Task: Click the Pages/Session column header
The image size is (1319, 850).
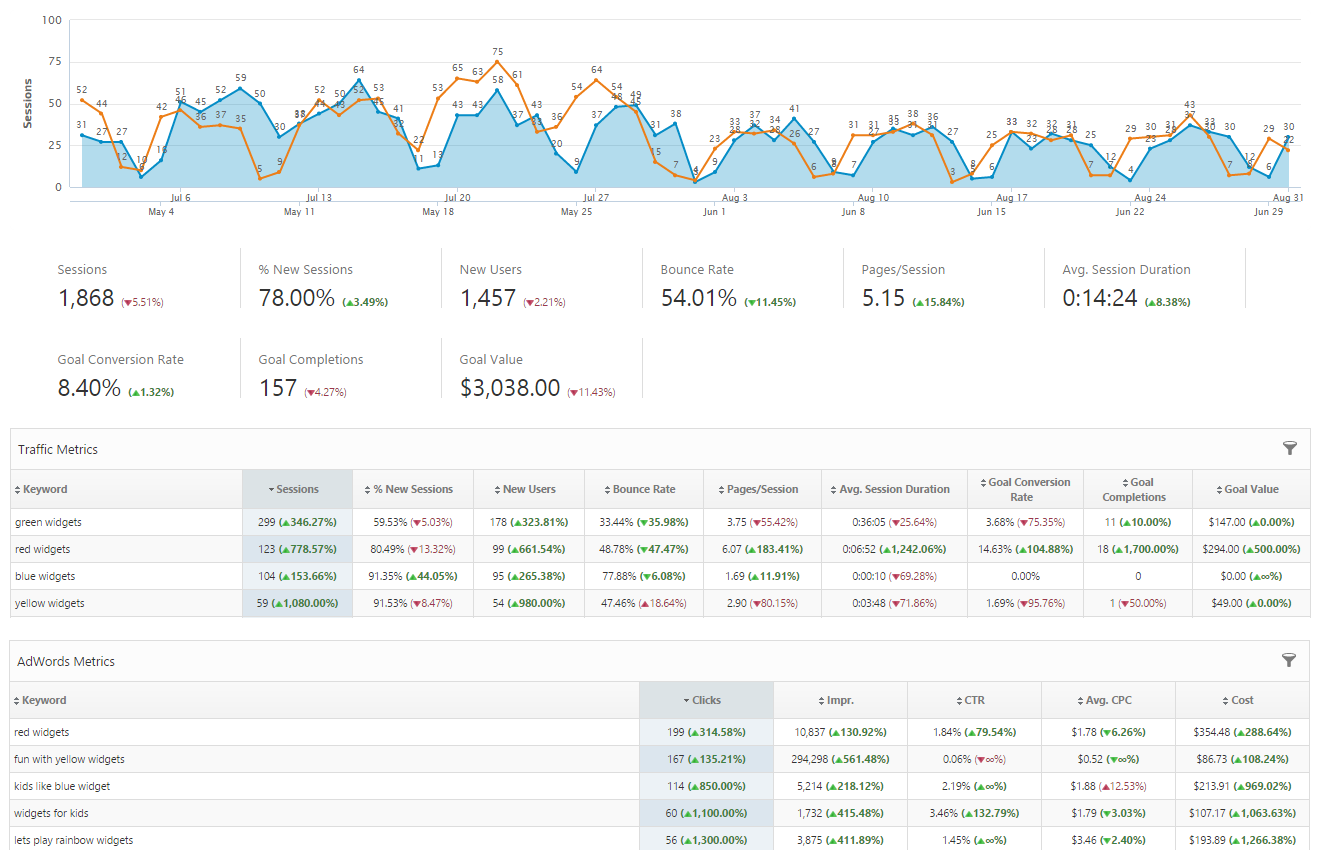Action: 762,489
